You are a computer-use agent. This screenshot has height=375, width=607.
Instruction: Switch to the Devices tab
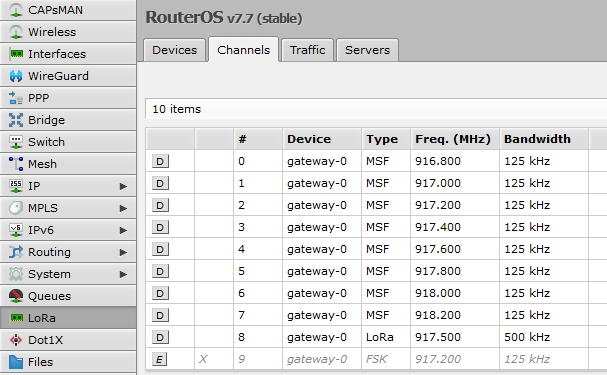point(174,50)
